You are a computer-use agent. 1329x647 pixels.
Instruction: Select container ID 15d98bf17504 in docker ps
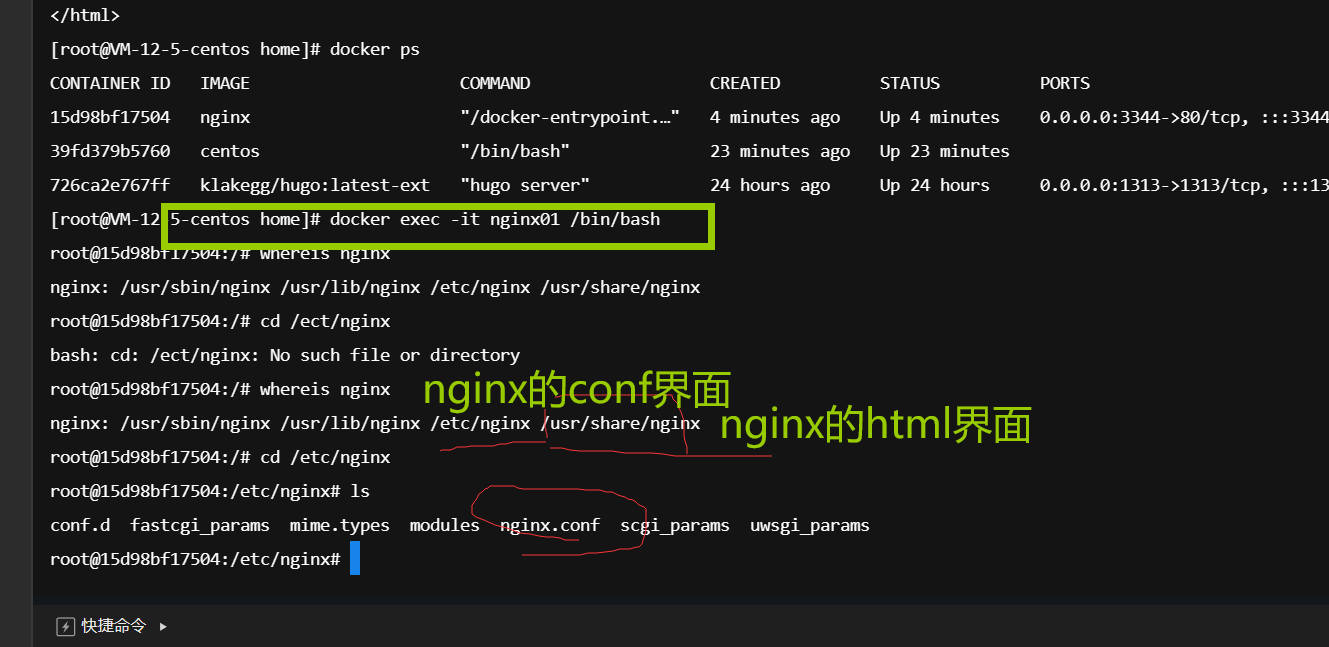(110, 117)
